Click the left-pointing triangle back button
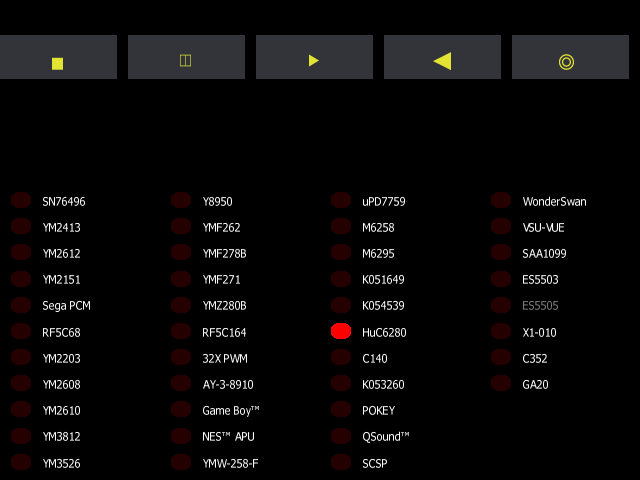This screenshot has height=480, width=640. (442, 58)
